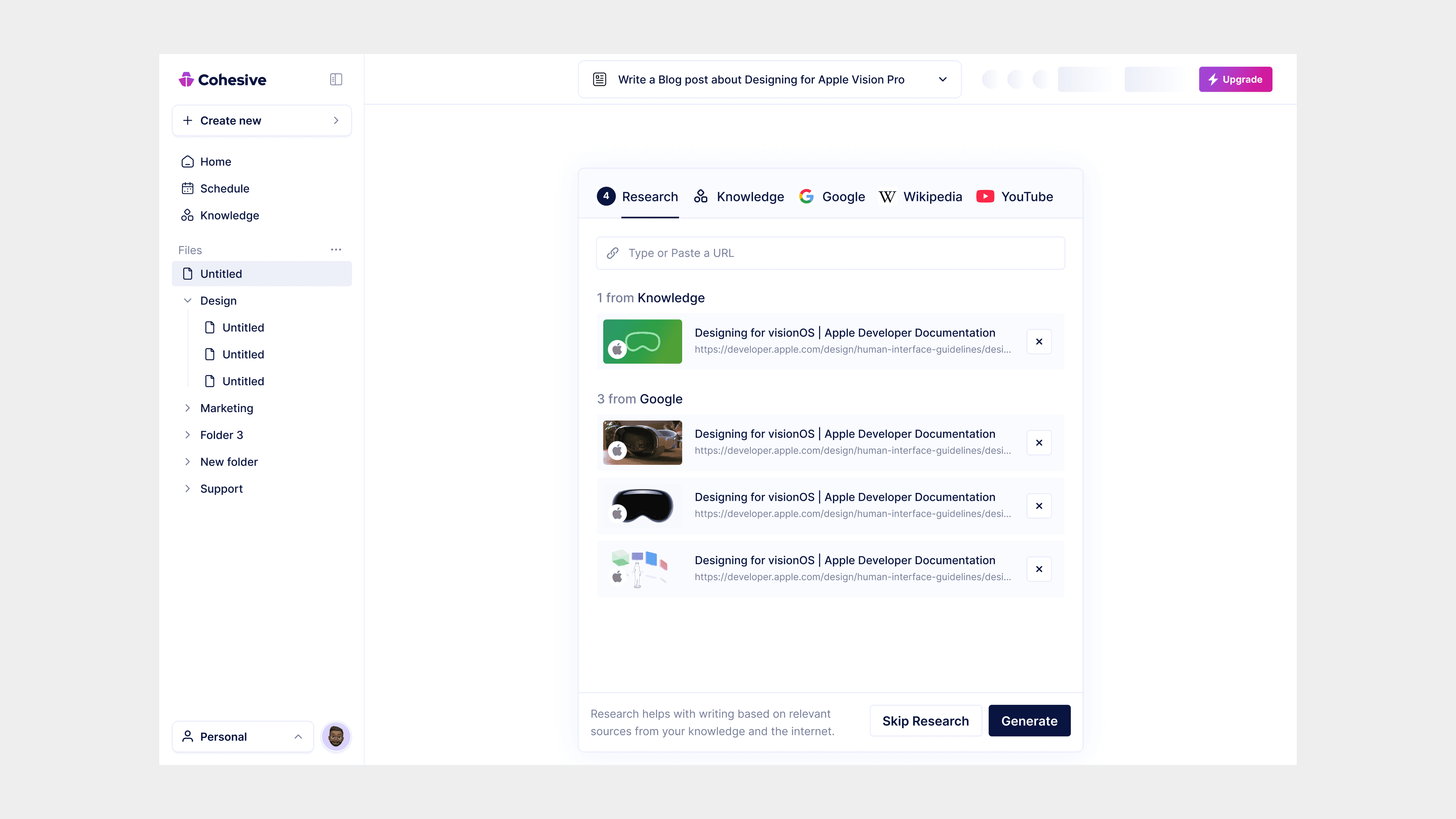
Task: Focus the Type or Paste a URL field
Action: point(830,253)
